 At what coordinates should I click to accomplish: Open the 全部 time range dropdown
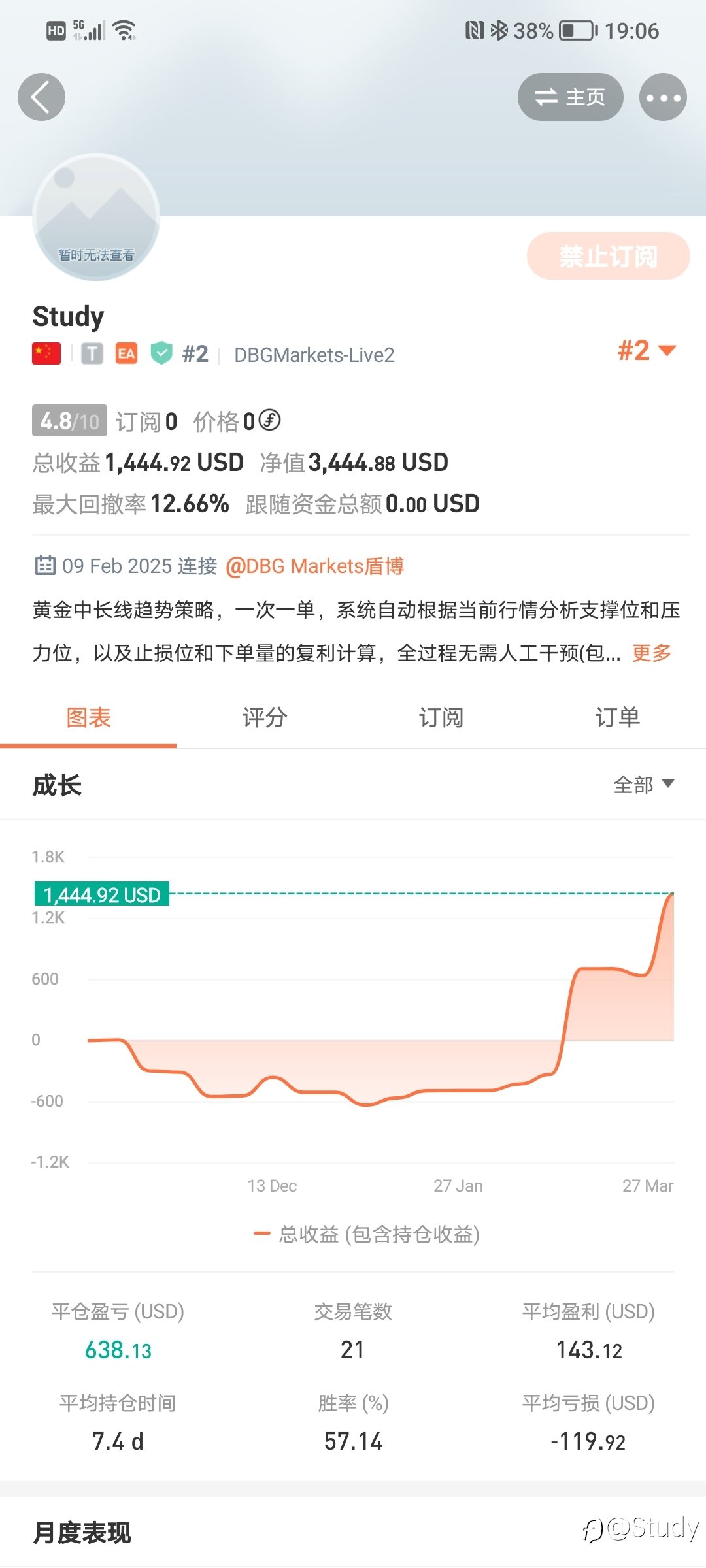644,785
